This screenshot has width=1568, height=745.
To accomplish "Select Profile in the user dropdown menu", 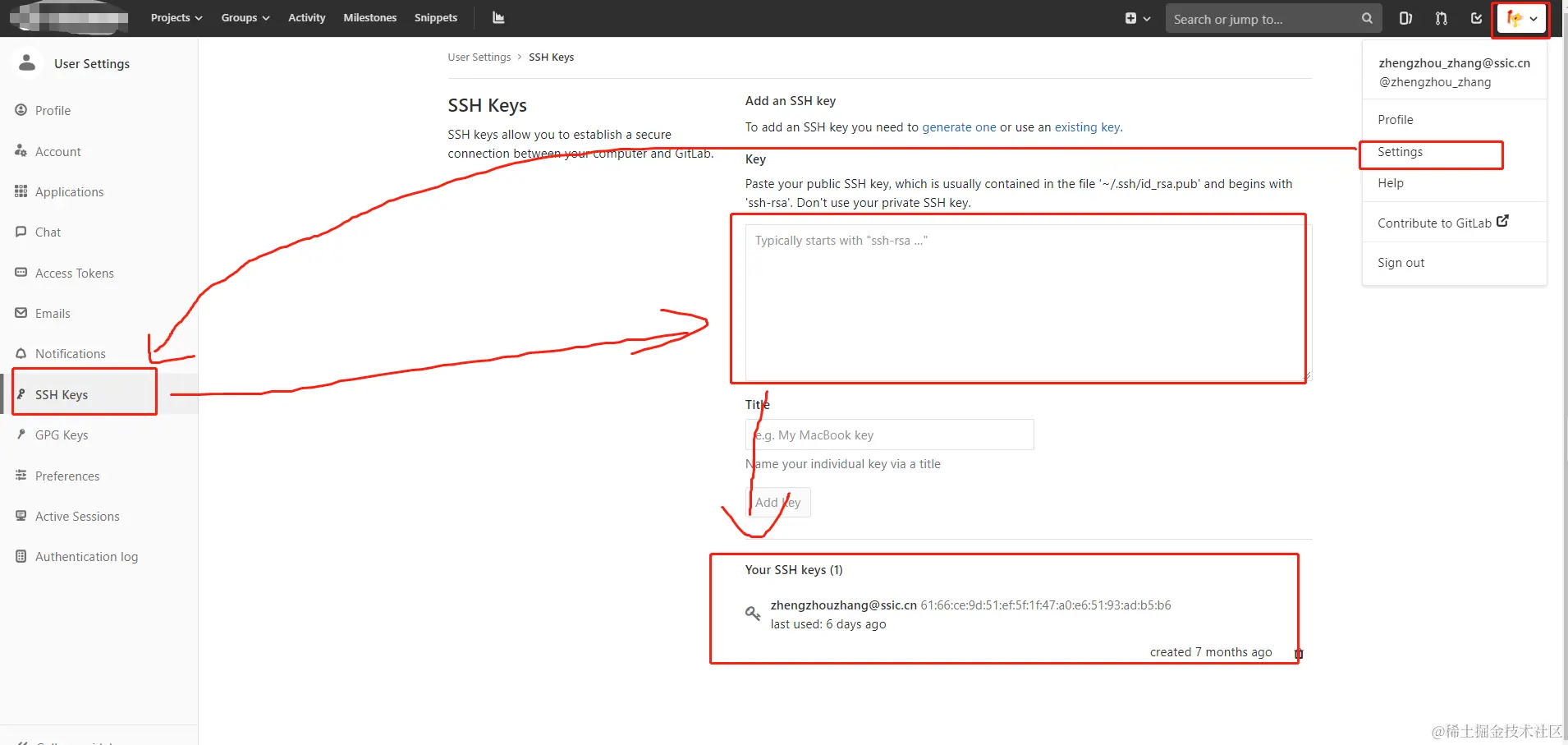I will pos(1395,119).
